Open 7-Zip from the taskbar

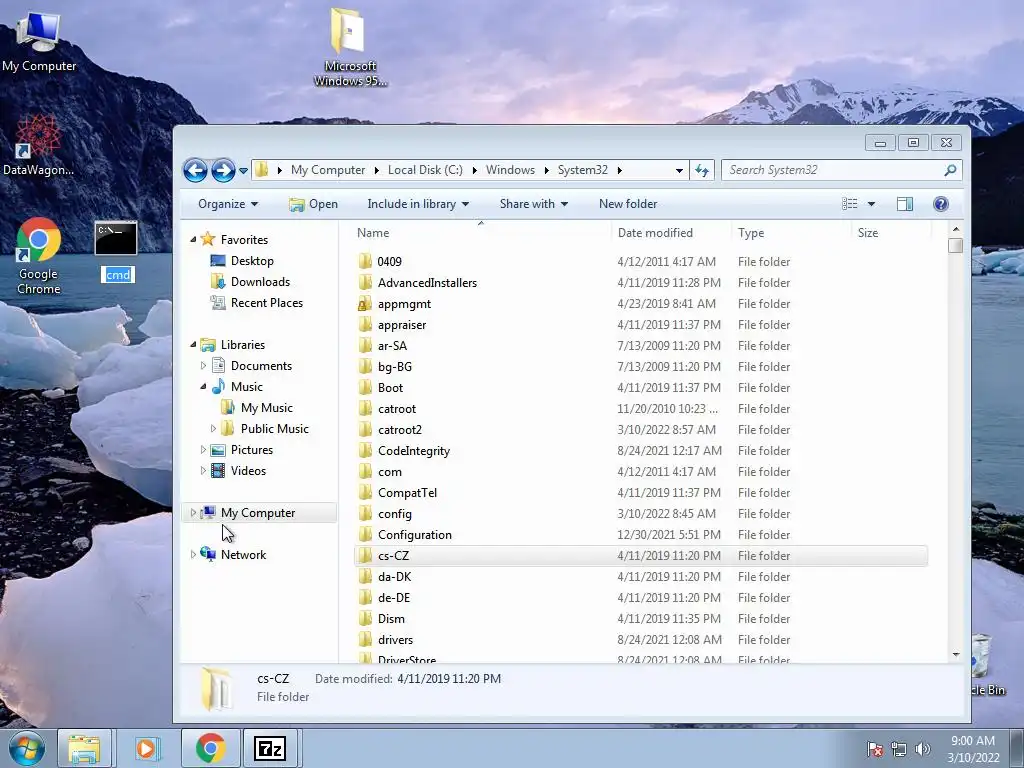pos(270,748)
